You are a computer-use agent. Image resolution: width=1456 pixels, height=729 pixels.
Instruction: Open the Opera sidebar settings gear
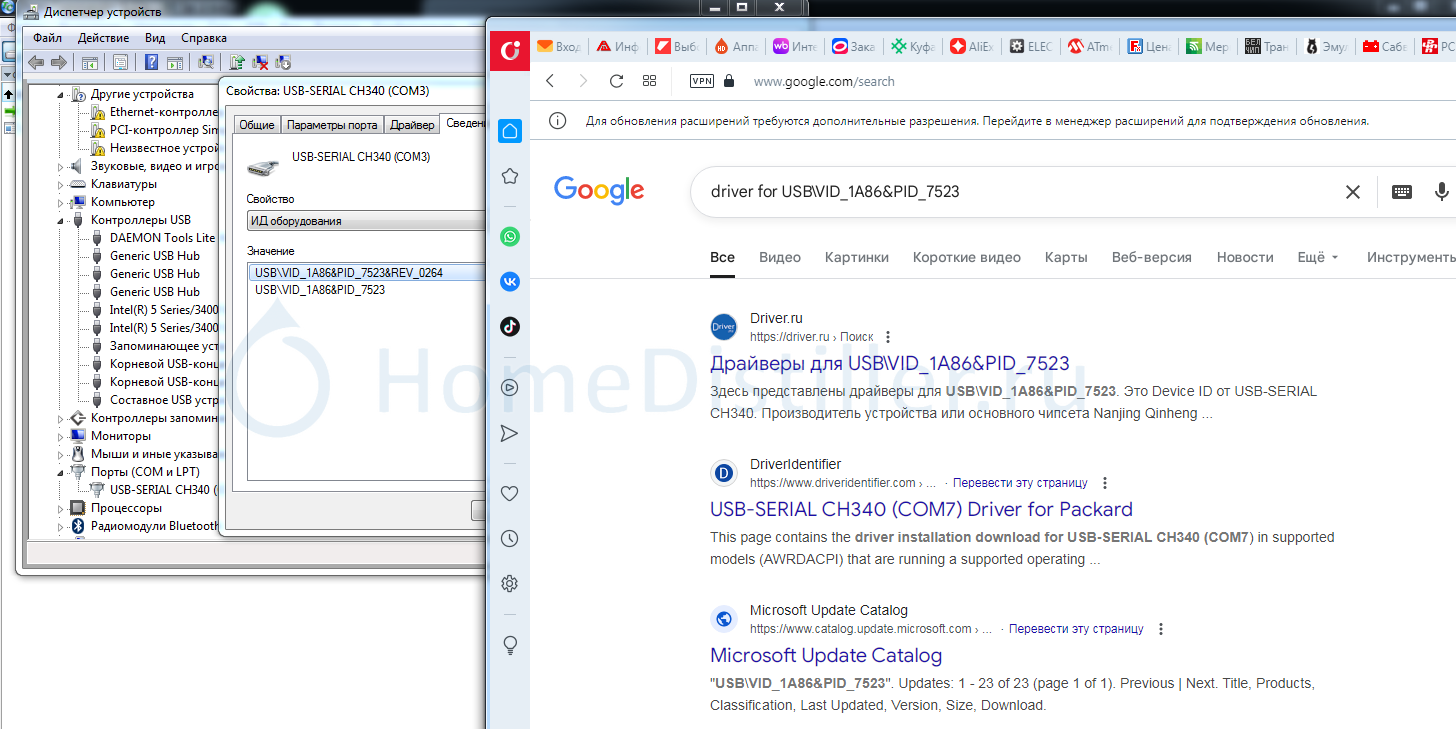[x=510, y=583]
